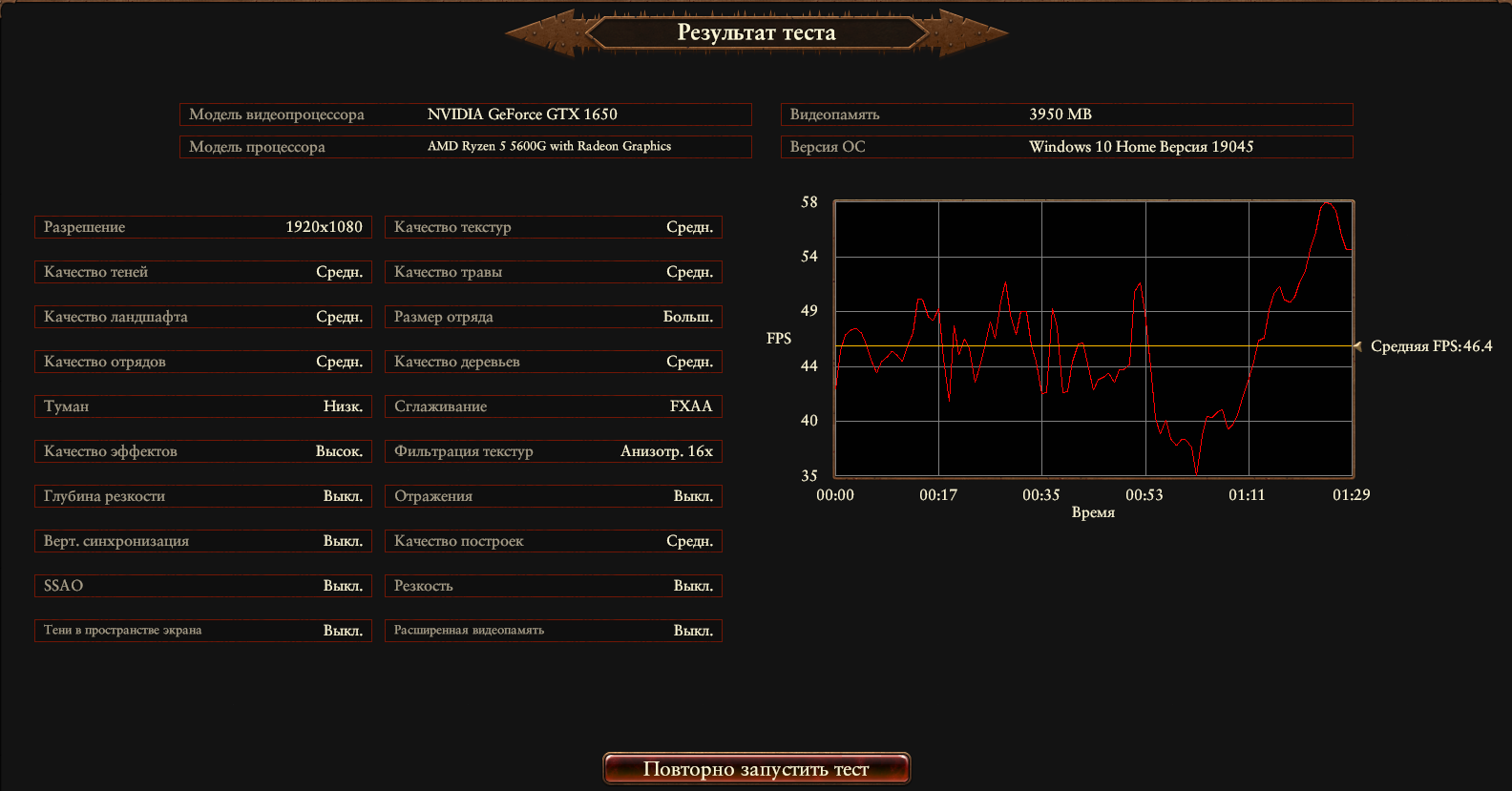Viewport: 1512px width, 791px height.
Task: Click the Качество травы row
Action: pos(554,272)
